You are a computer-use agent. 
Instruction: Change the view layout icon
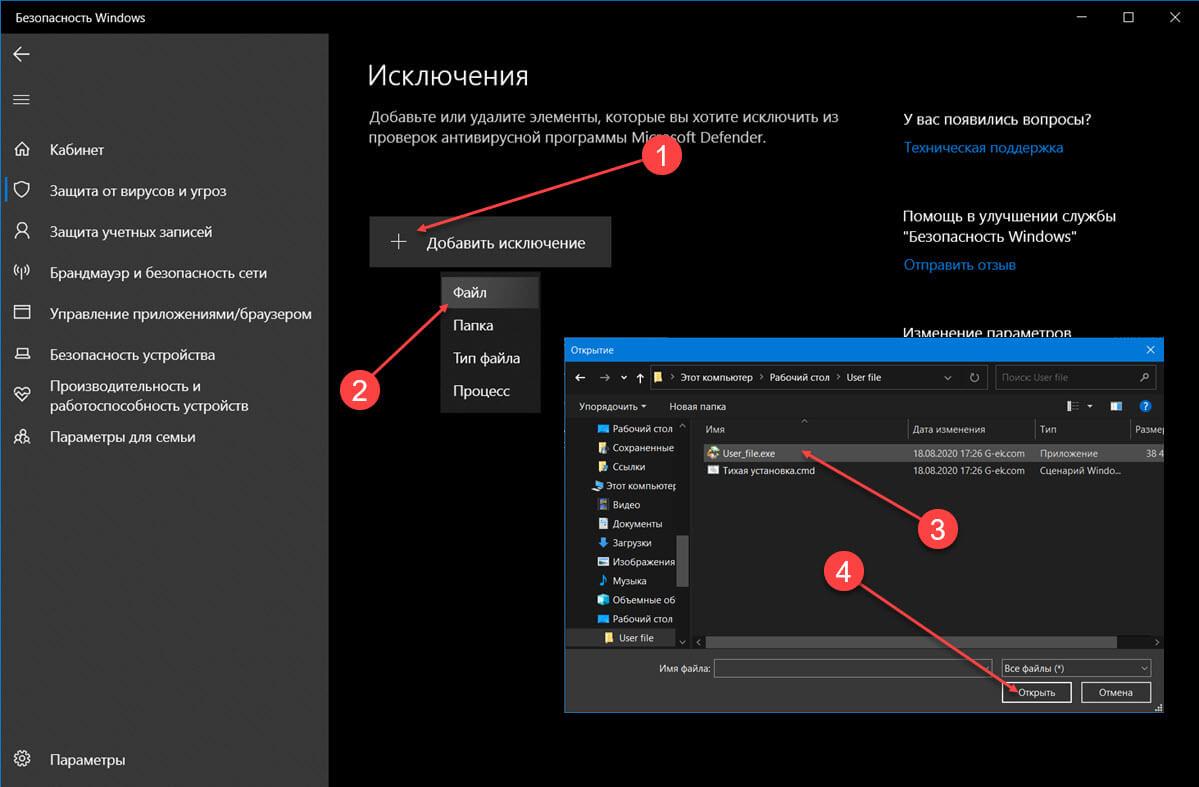coord(1074,406)
